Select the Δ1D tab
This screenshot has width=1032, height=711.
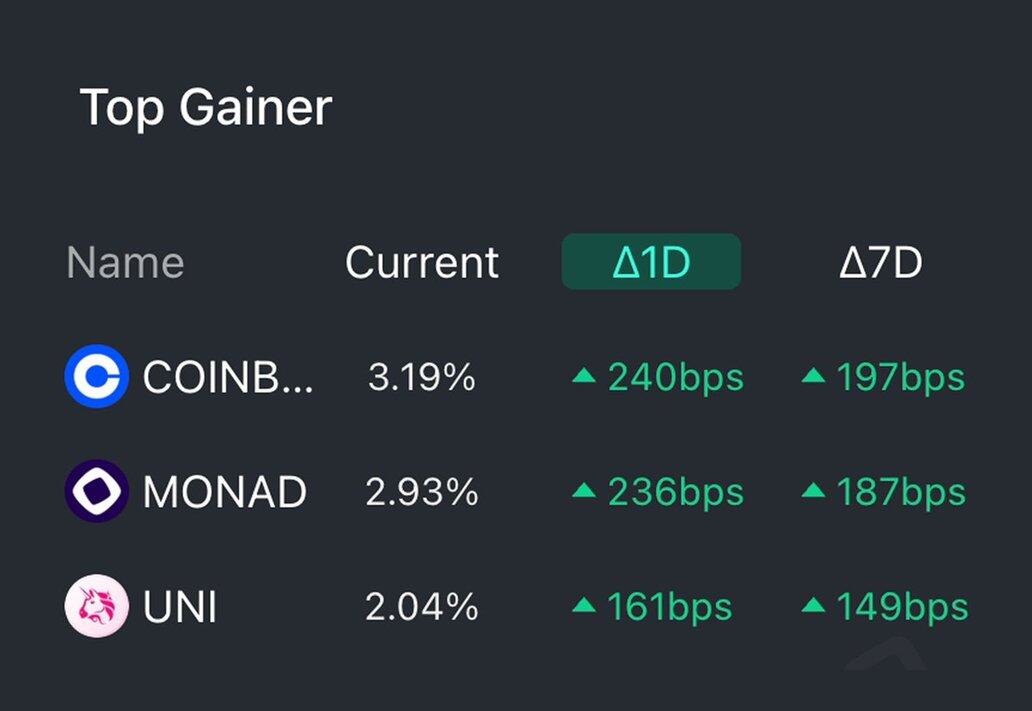tap(651, 262)
